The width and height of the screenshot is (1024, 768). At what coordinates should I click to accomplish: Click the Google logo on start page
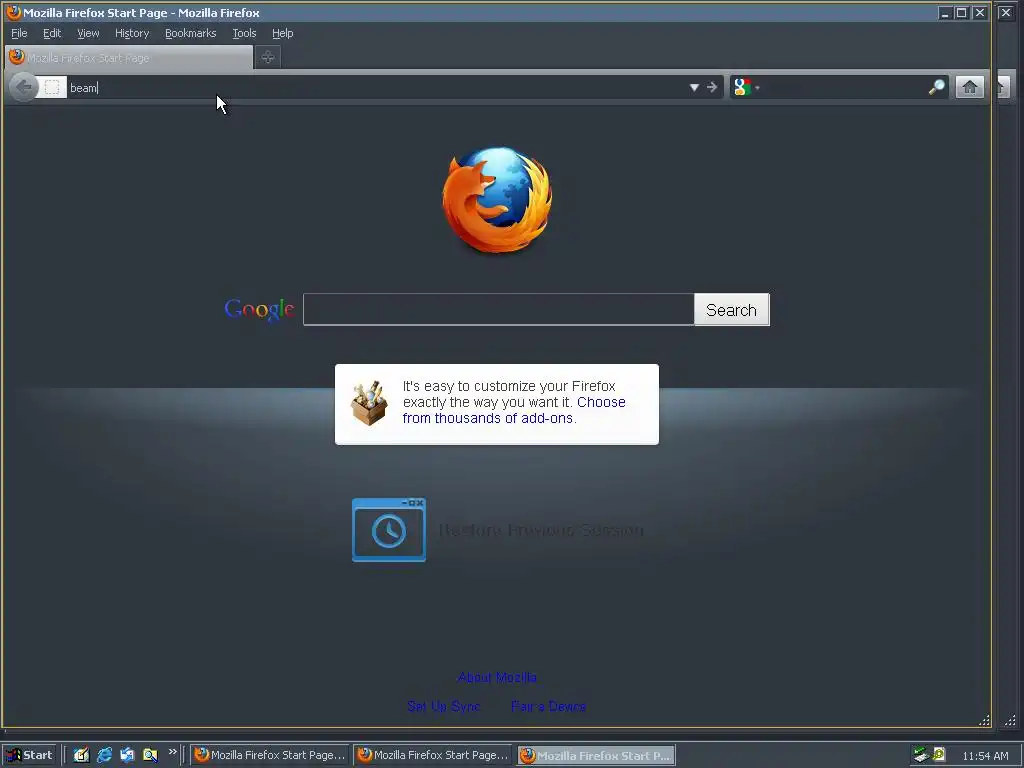coord(259,310)
